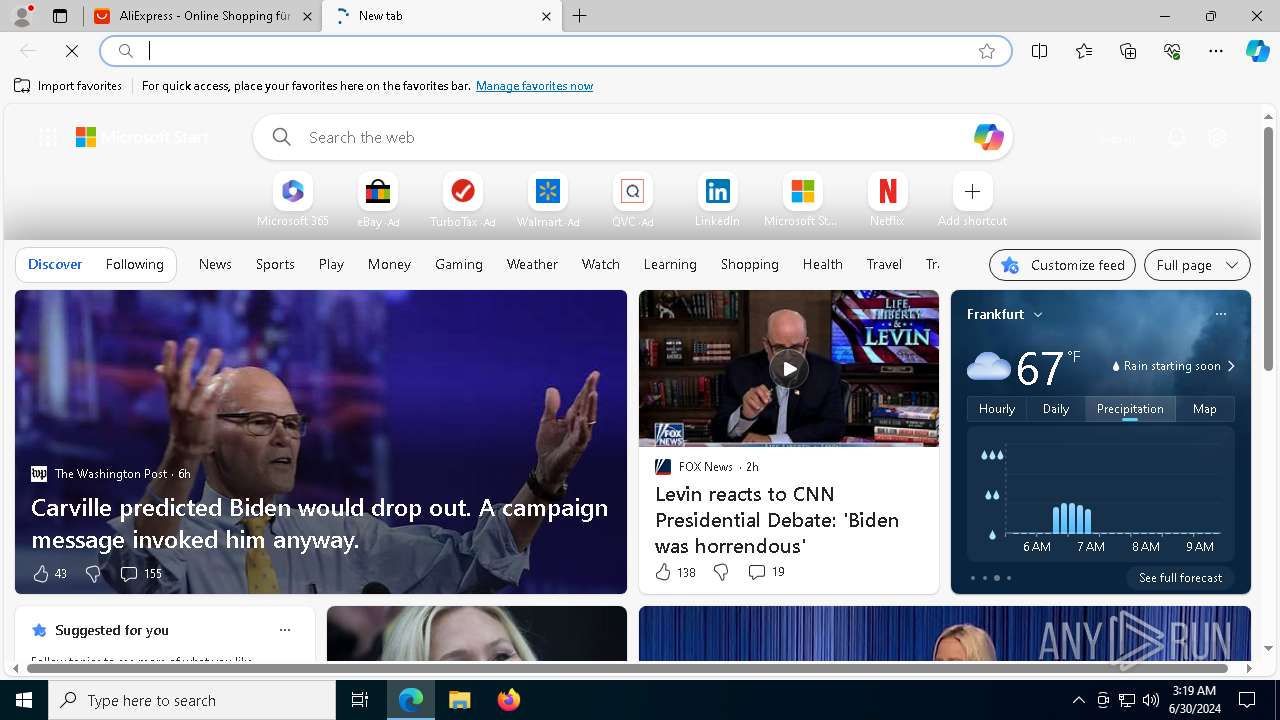Click See full forecast
Screen dimensions: 1280x720
coord(1180,578)
